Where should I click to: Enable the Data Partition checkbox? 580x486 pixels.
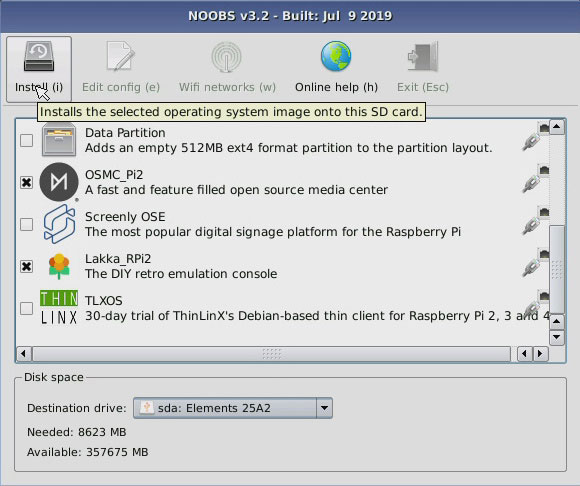pyautogui.click(x=26, y=141)
